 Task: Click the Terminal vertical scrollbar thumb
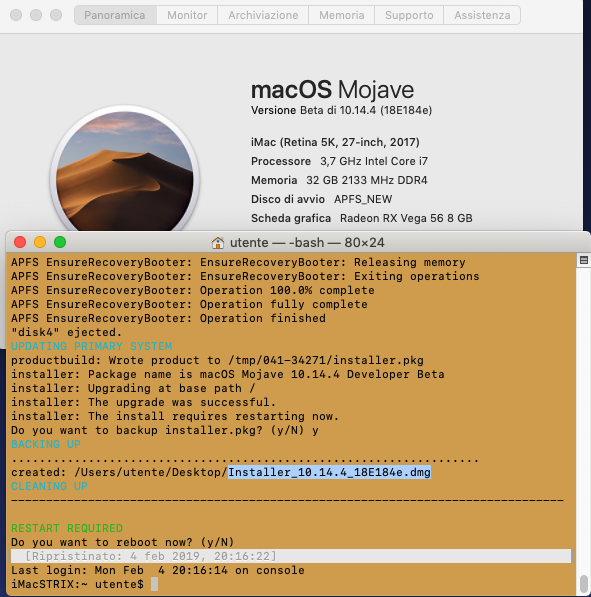(584, 584)
